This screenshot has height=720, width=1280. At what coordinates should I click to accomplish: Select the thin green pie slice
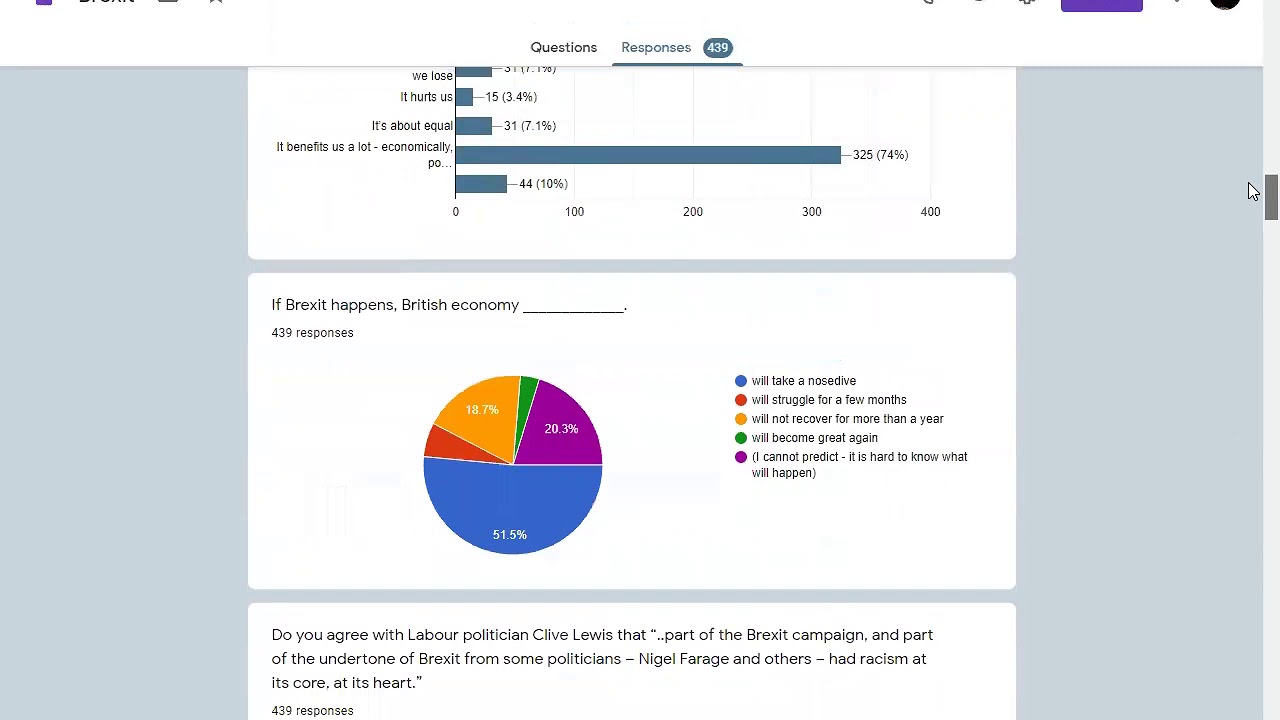point(526,400)
